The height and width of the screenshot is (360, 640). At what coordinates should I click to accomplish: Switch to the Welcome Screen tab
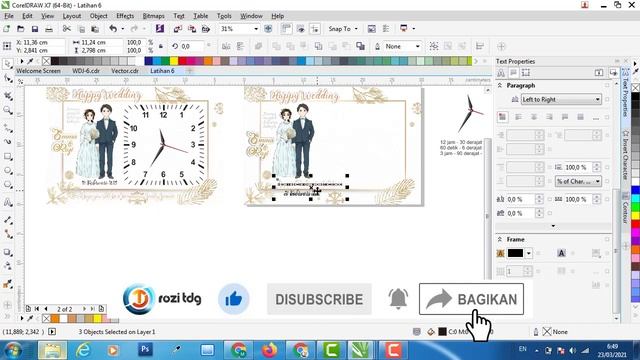38,71
